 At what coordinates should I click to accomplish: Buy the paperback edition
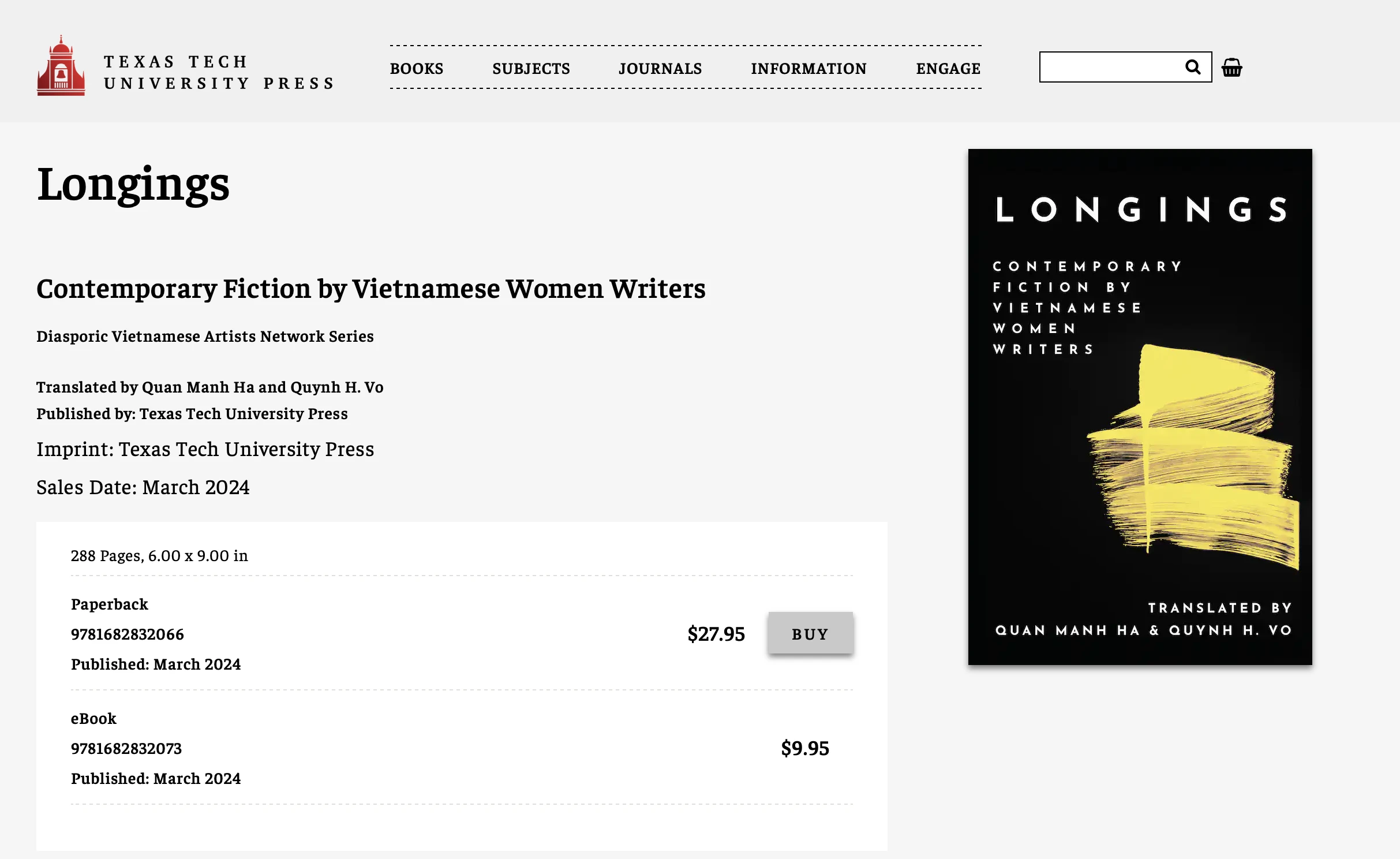810,633
